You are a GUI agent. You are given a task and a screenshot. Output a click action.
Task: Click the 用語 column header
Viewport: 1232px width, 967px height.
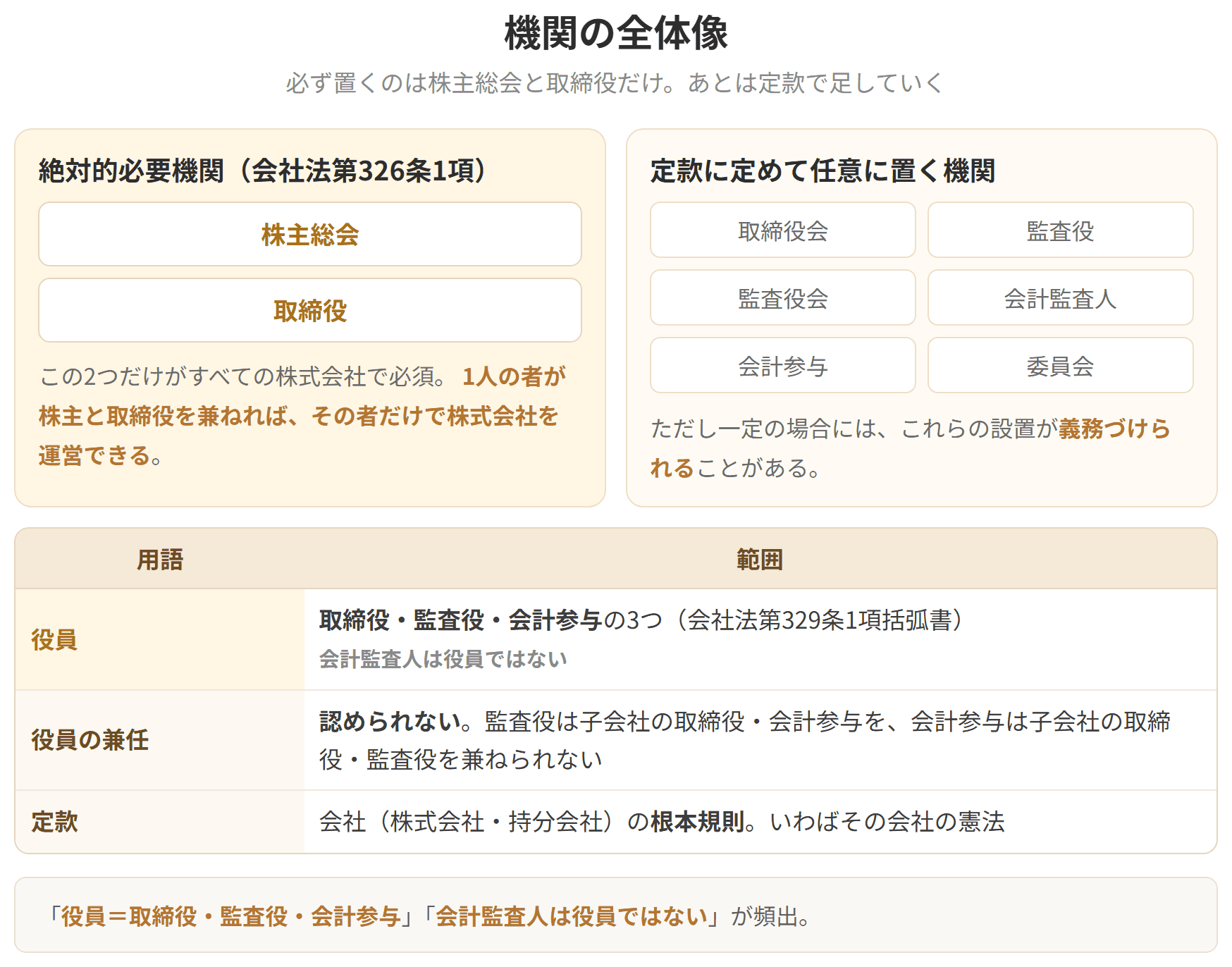click(x=160, y=560)
